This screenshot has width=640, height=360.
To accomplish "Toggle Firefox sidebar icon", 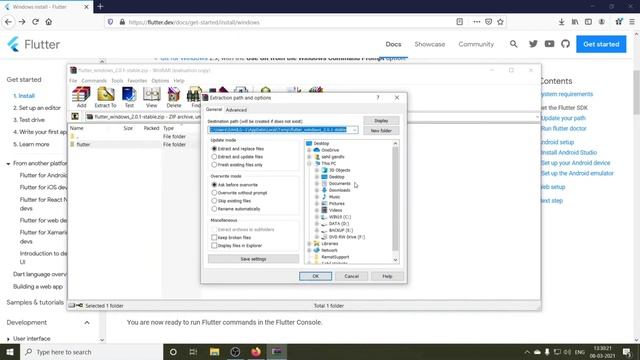I will [x=588, y=22].
